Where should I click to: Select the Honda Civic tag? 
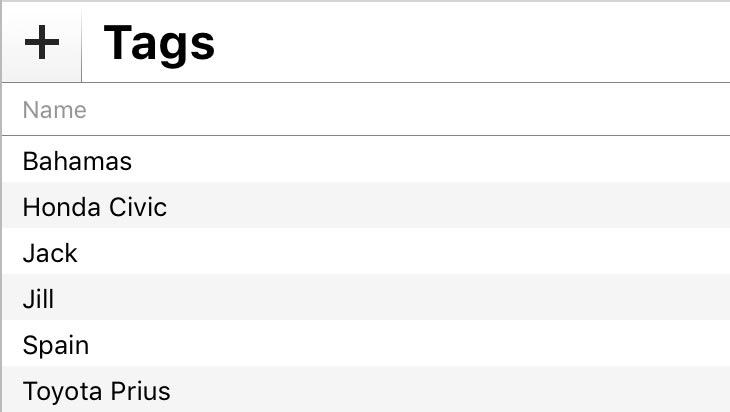(95, 207)
